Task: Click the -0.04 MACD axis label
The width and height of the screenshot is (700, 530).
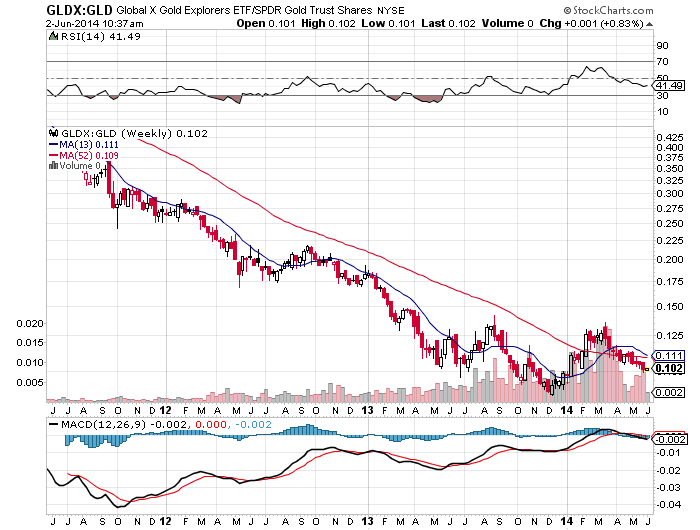Action: [669, 505]
